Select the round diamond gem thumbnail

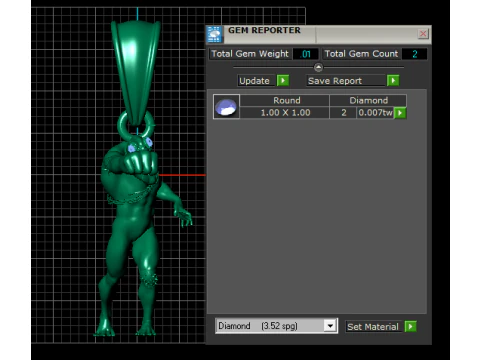coord(226,107)
